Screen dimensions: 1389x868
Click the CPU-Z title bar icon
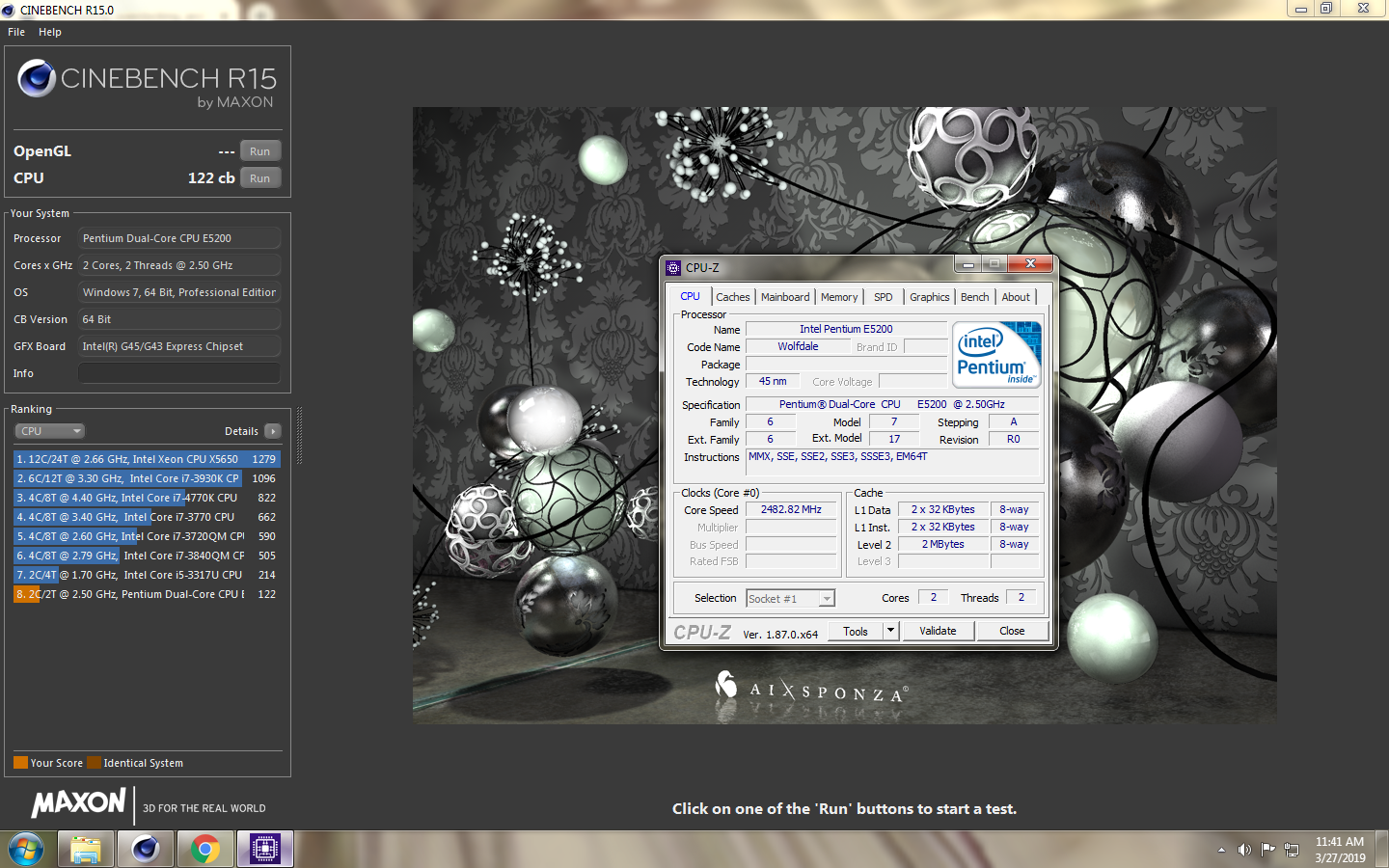click(x=673, y=267)
